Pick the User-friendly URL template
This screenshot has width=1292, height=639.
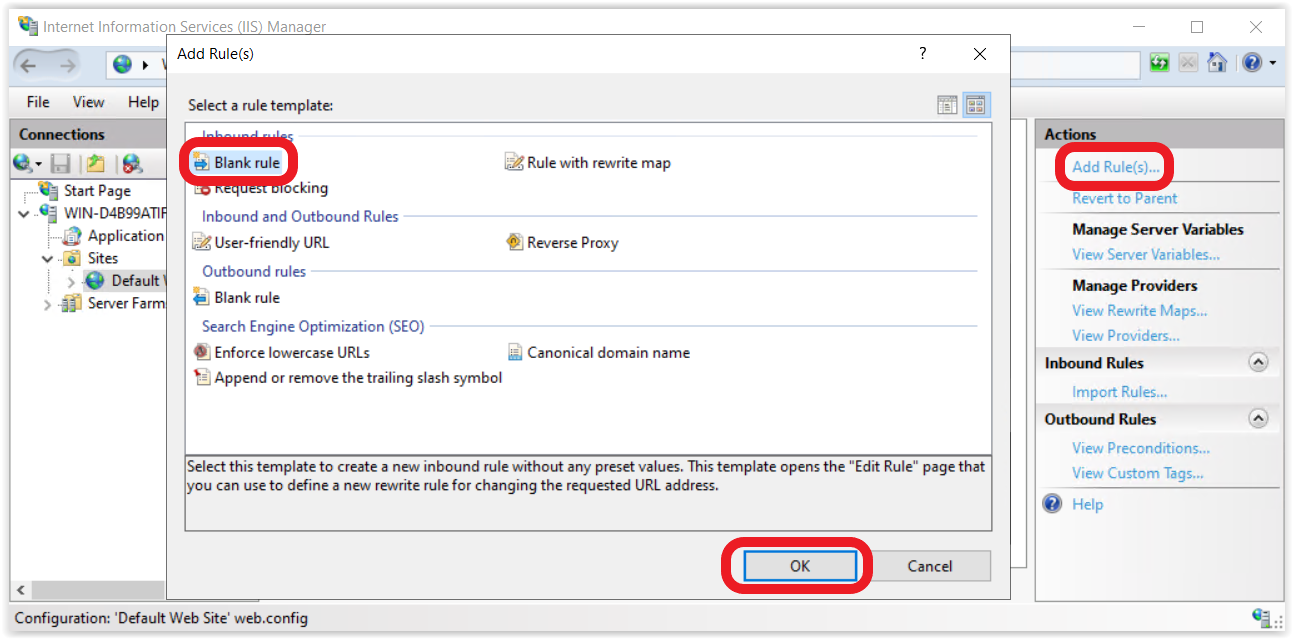coord(260,242)
